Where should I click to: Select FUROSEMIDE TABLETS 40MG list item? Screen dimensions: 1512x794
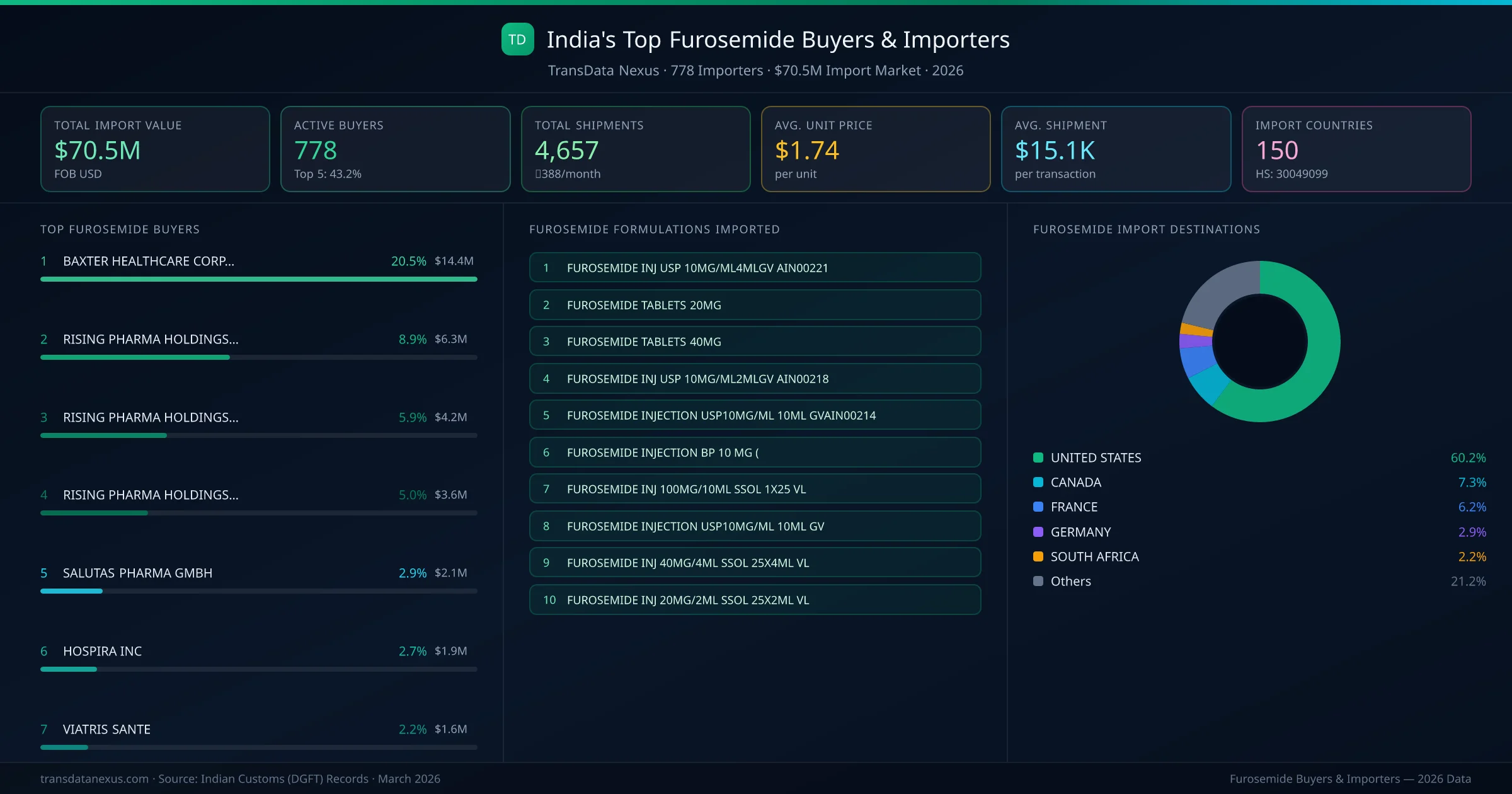coord(755,341)
